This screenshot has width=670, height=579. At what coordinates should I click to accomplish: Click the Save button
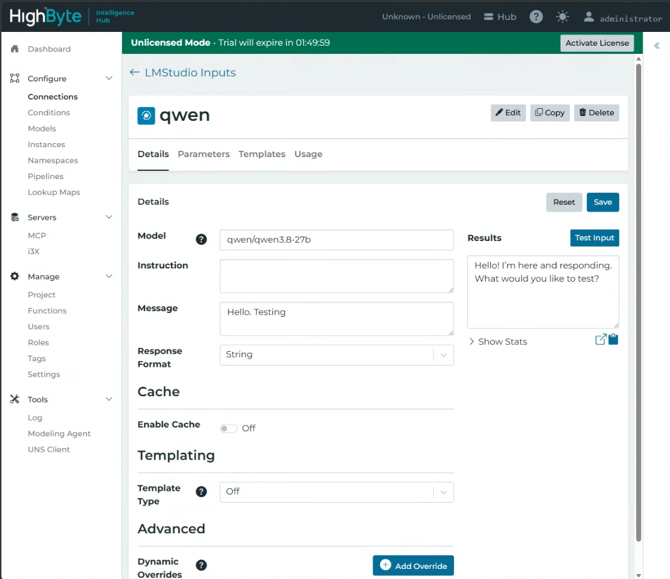(603, 202)
